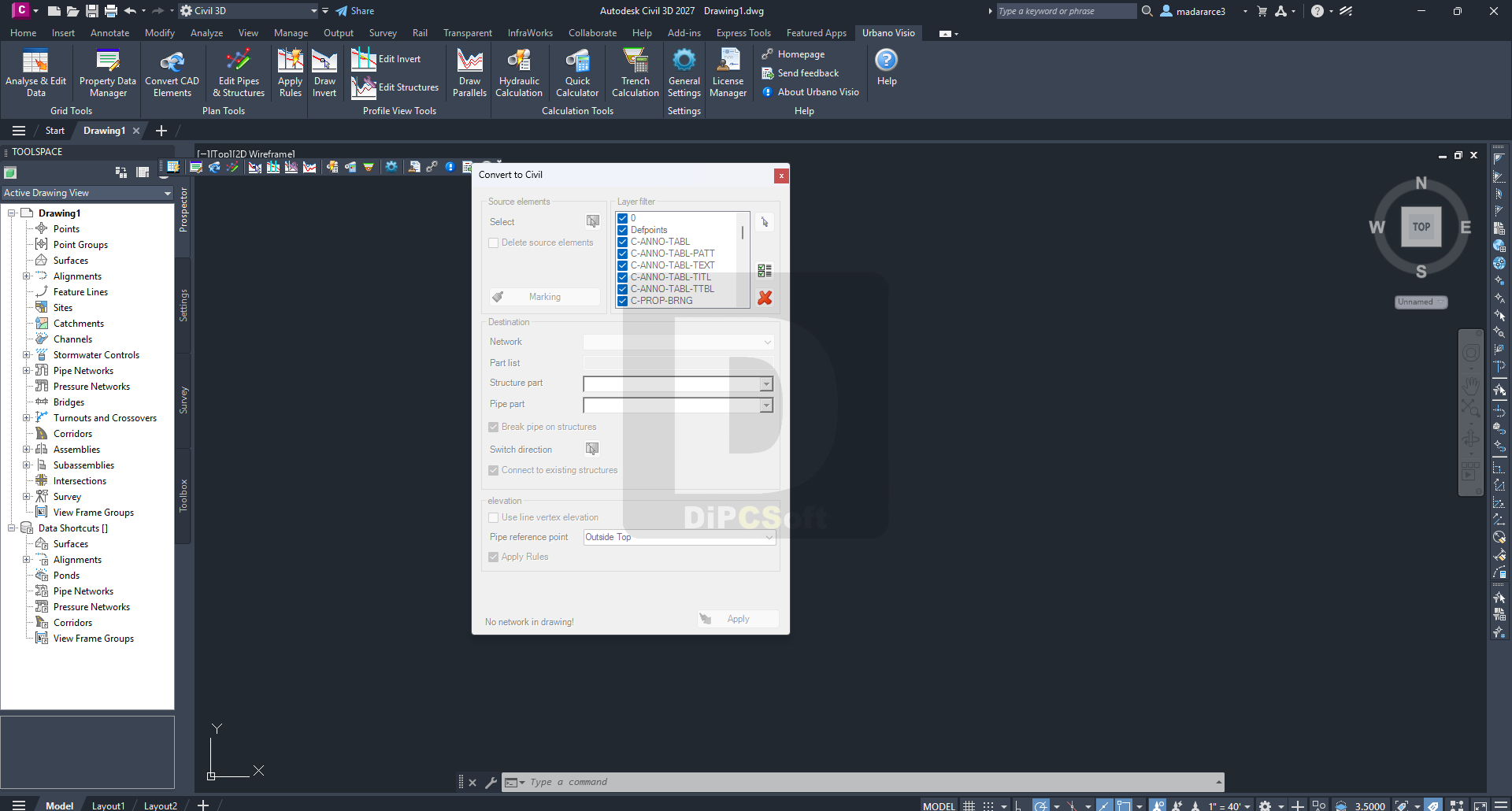Open the Network dropdown

pyautogui.click(x=679, y=343)
